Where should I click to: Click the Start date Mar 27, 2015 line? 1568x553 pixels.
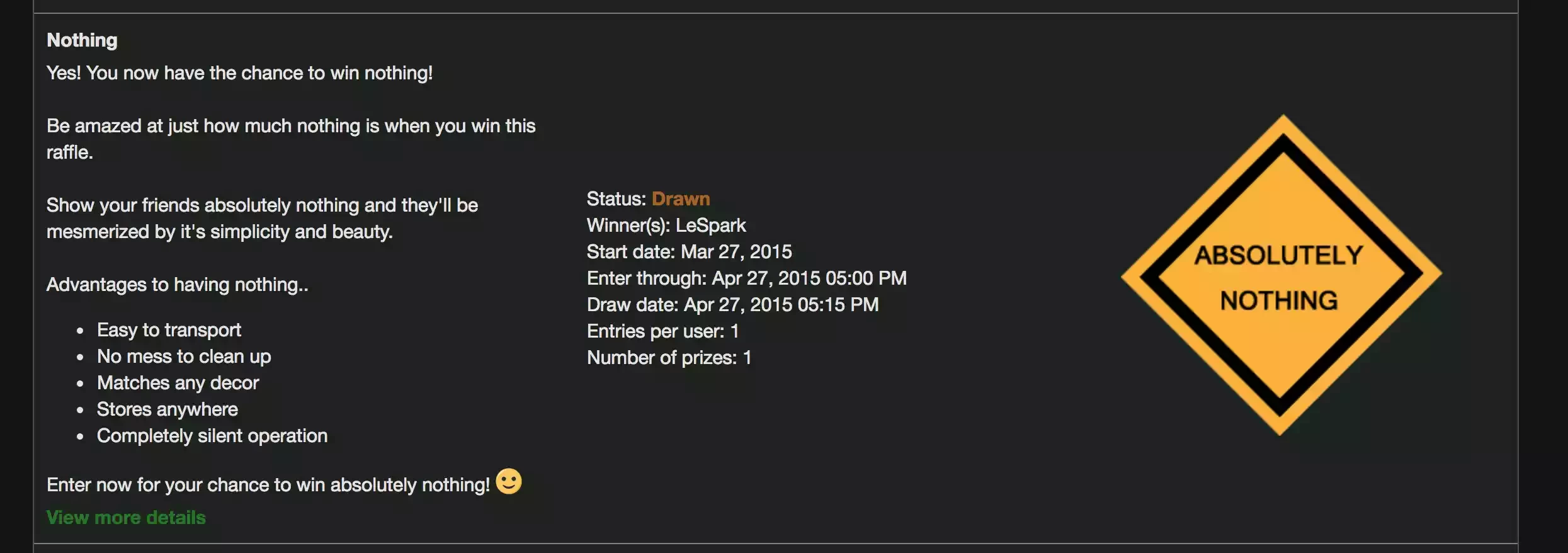[689, 252]
